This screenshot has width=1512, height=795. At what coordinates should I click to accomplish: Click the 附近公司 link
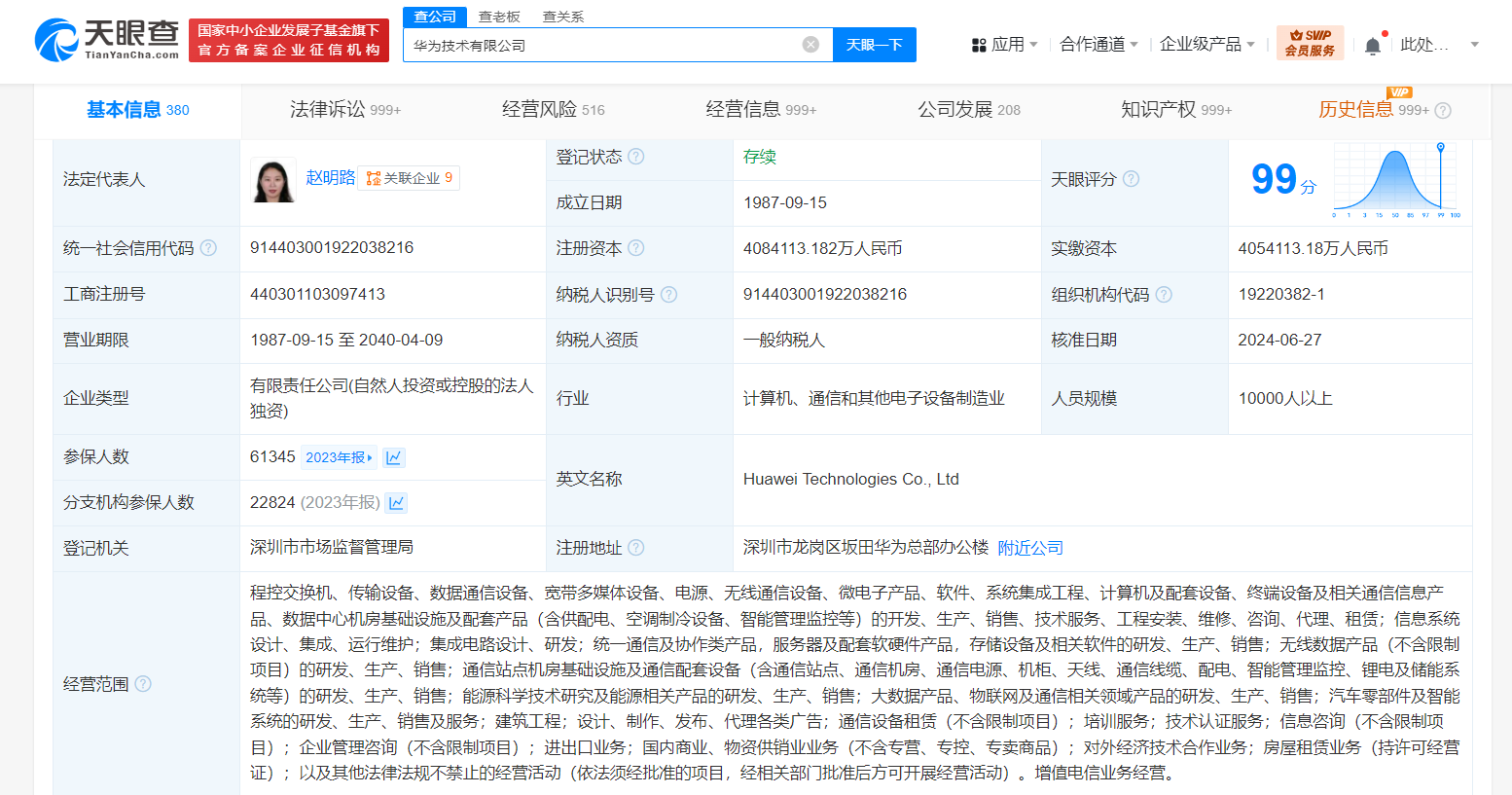[x=1032, y=547]
